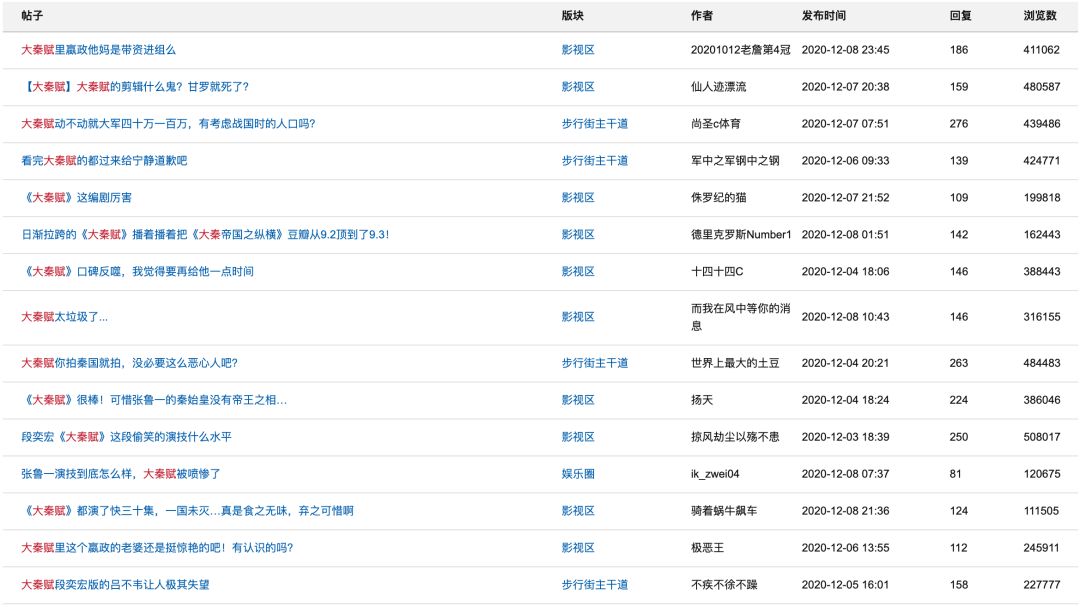The image size is (1080, 607).
Task: Click the 浏览数 column header
Action: point(1040,16)
